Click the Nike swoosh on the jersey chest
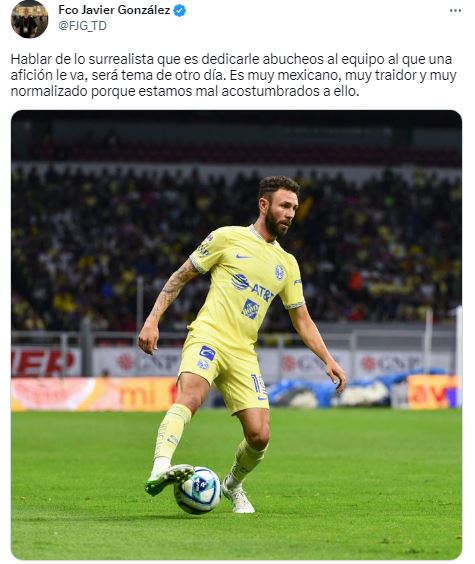This screenshot has height=564, width=475. click(243, 256)
